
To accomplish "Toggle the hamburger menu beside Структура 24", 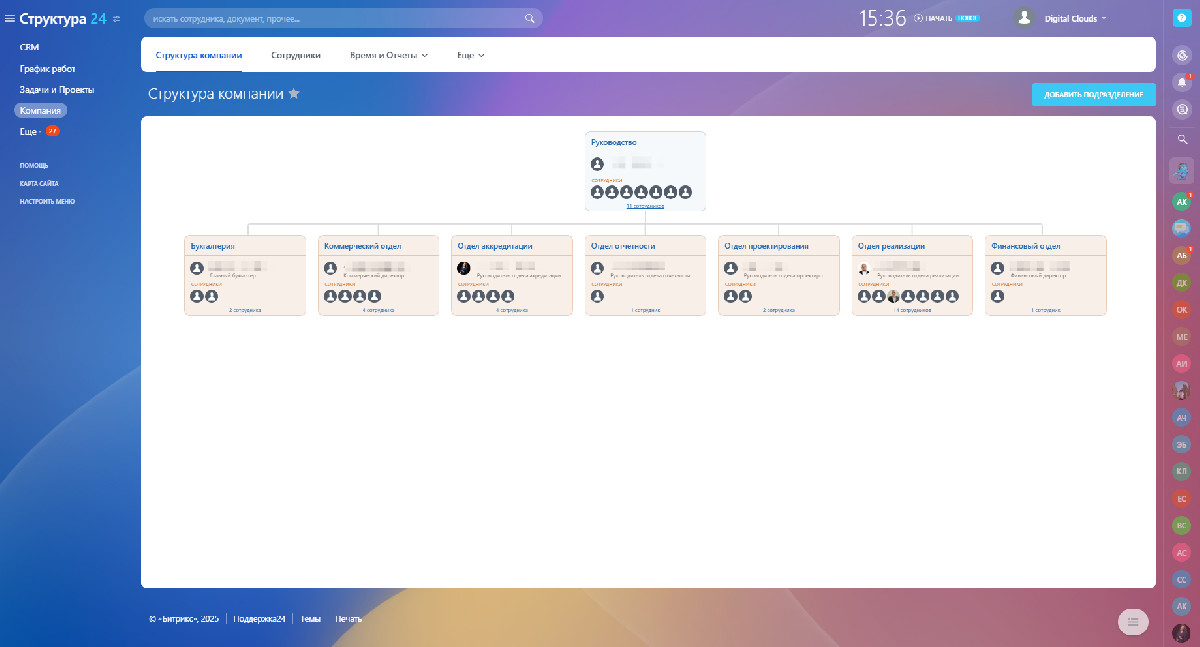I will [x=10, y=18].
